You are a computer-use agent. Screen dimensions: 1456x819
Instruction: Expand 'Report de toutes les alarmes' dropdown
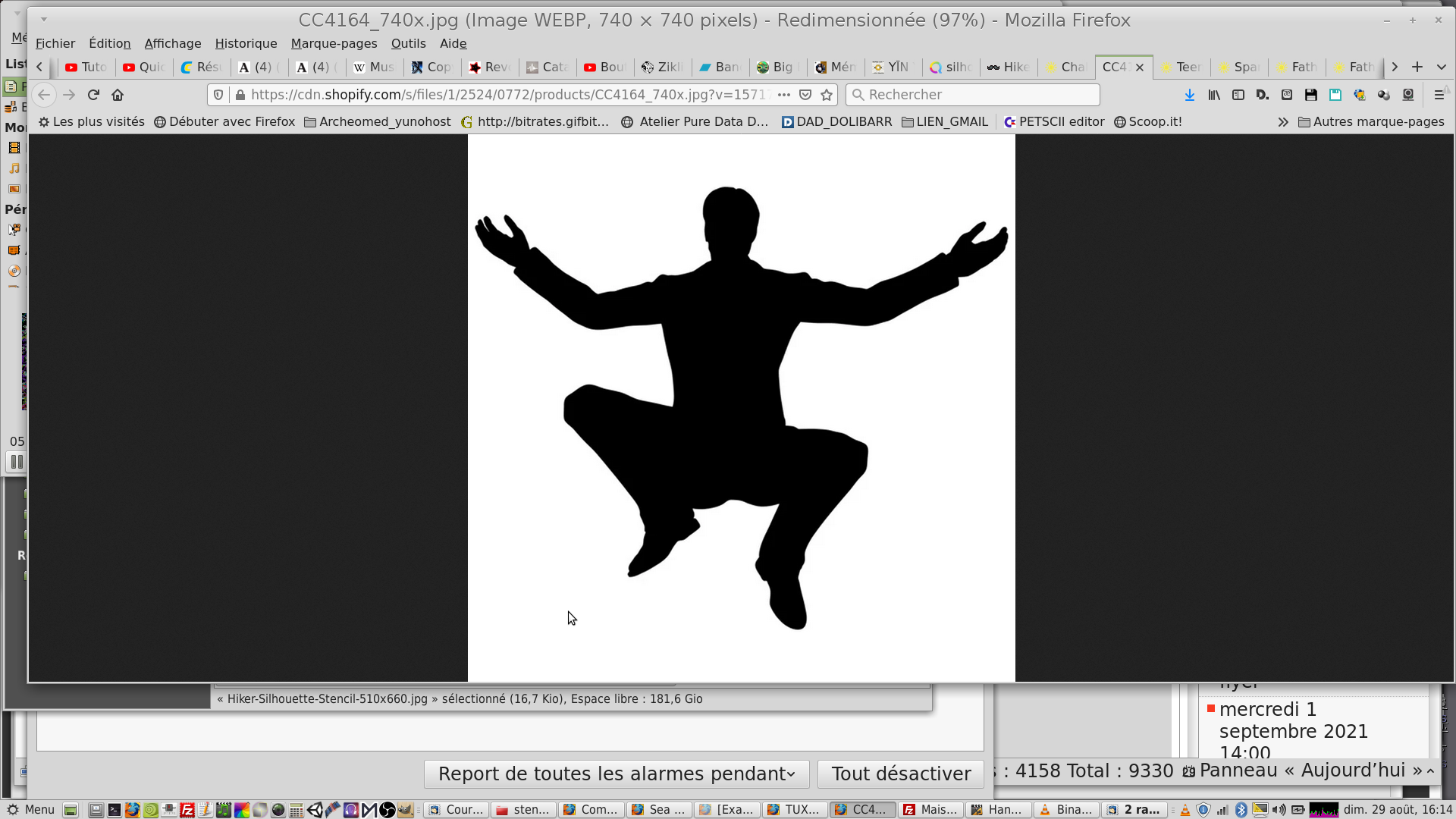click(616, 773)
